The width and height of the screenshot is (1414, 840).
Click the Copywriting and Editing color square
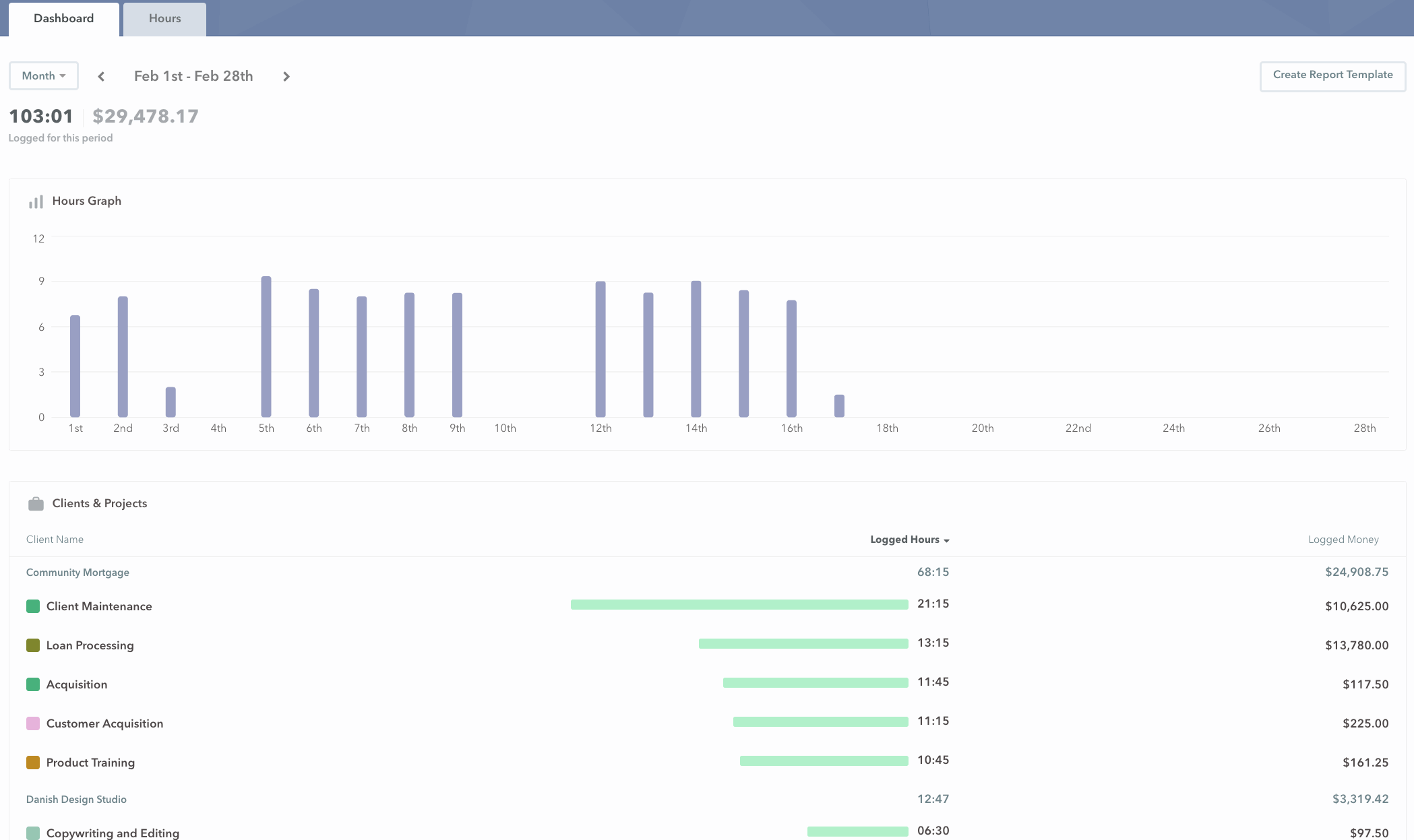[33, 833]
